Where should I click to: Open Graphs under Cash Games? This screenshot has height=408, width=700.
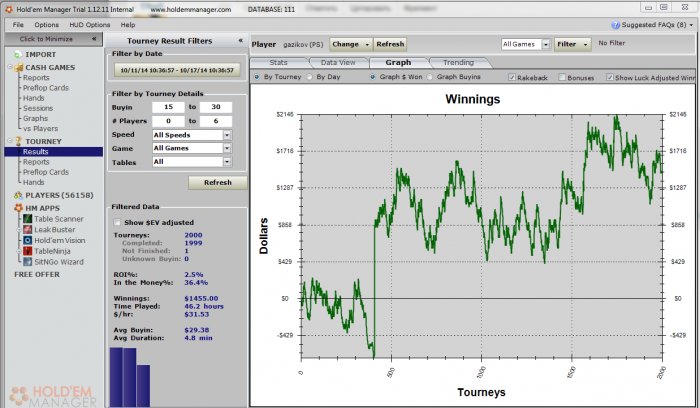point(35,119)
